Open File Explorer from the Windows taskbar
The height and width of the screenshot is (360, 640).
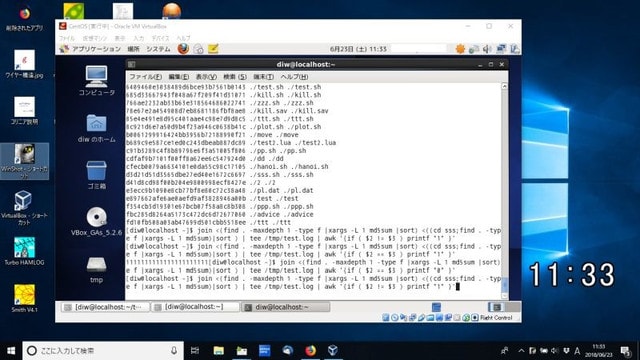click(218, 351)
